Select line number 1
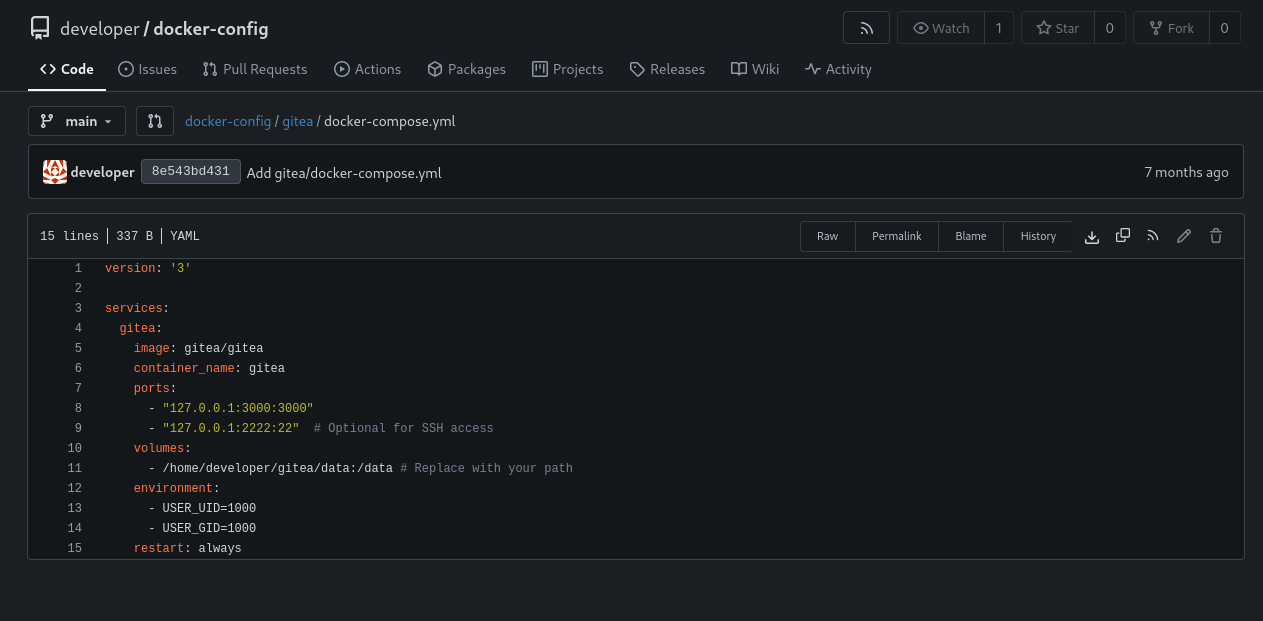Viewport: 1263px width, 621px height. click(78, 268)
